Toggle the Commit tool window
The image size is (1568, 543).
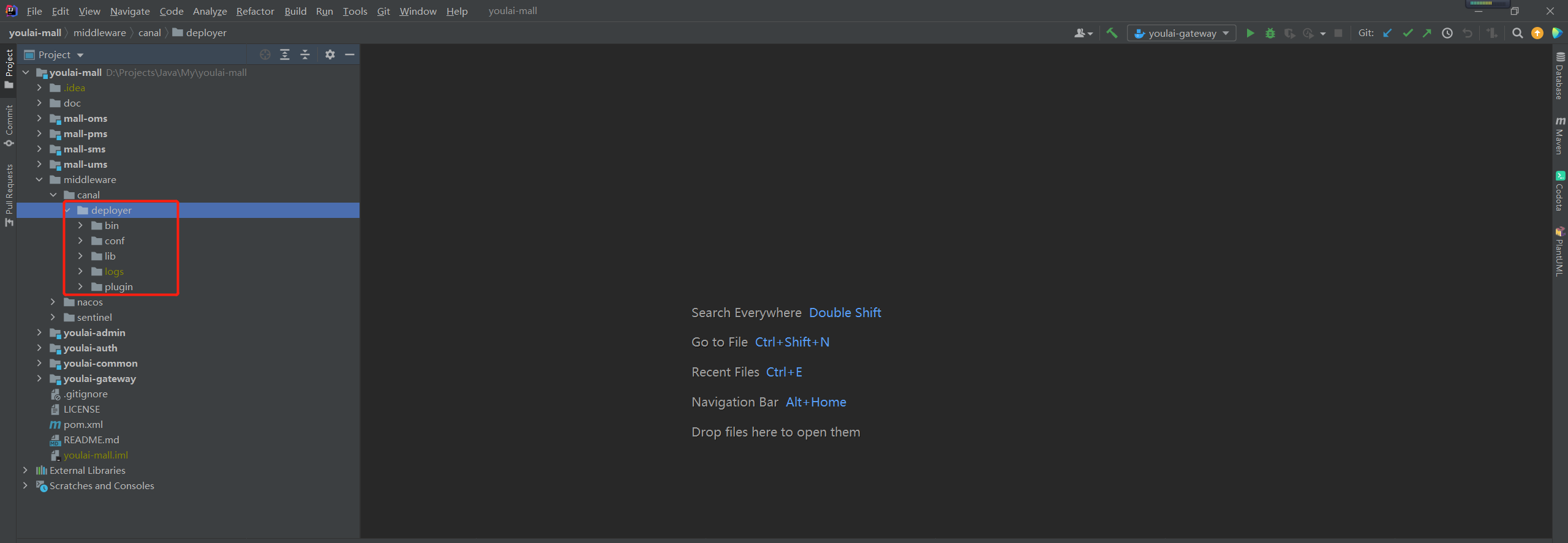point(9,125)
